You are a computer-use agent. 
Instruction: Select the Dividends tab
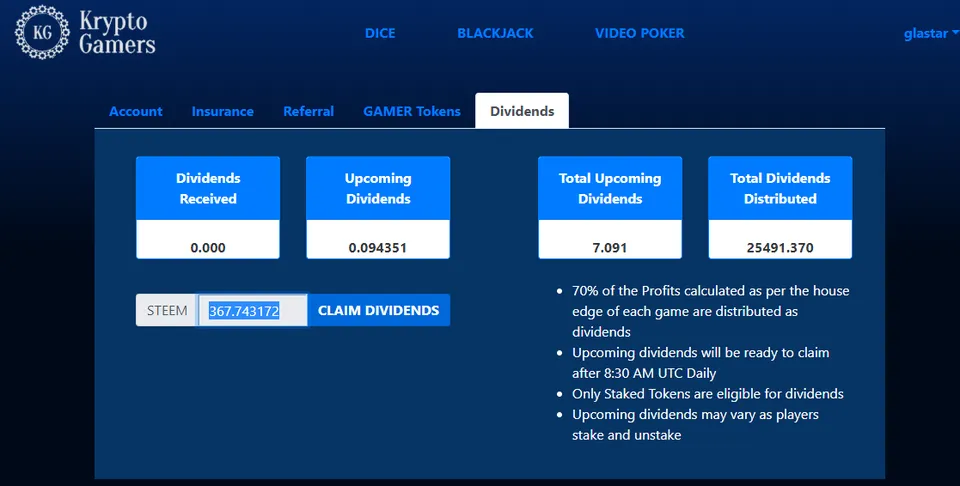pos(522,111)
